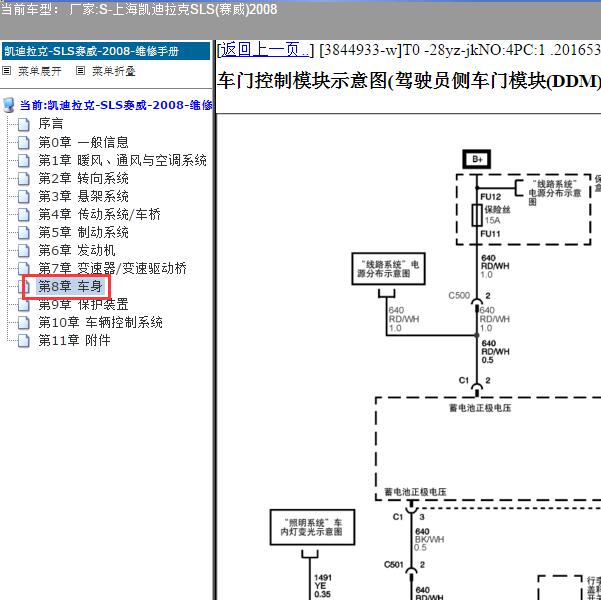Expand all menus via 菜单展开
601x600 pixels.
click(x=40, y=71)
